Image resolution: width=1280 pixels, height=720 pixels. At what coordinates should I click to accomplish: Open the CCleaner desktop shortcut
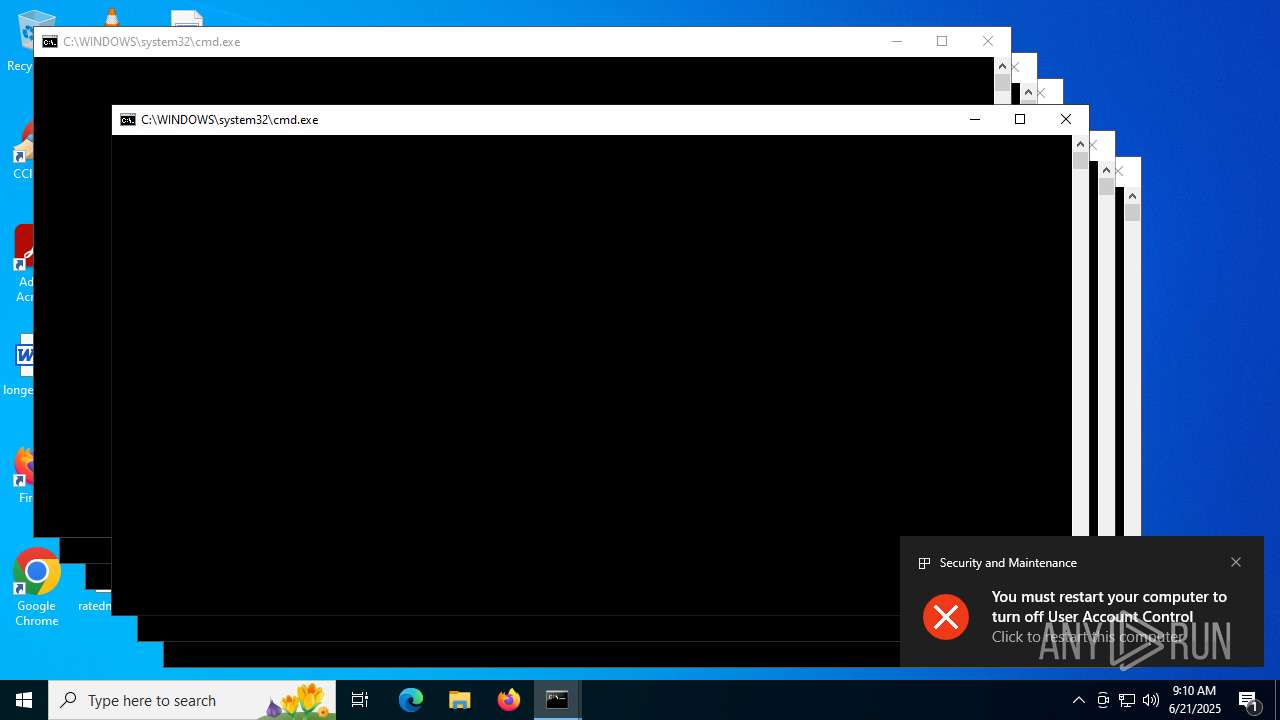point(22,150)
